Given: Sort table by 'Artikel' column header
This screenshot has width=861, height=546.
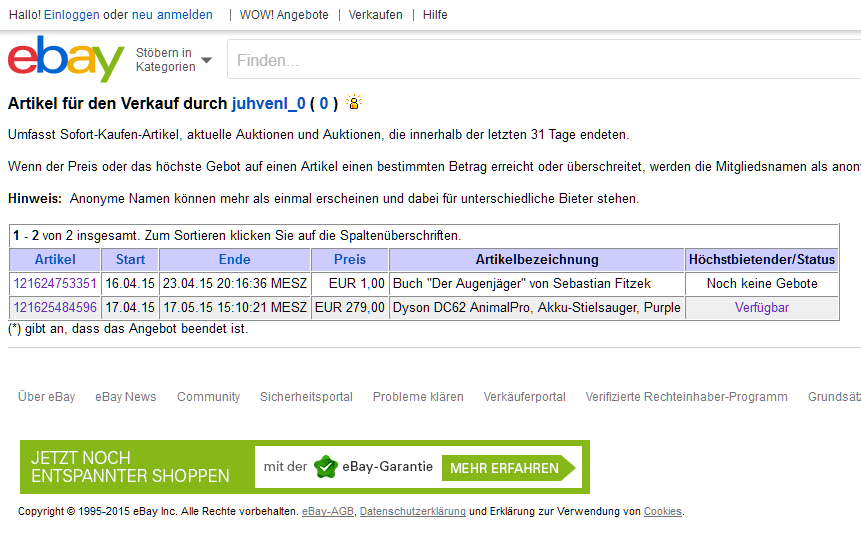Looking at the screenshot, I should point(55,260).
